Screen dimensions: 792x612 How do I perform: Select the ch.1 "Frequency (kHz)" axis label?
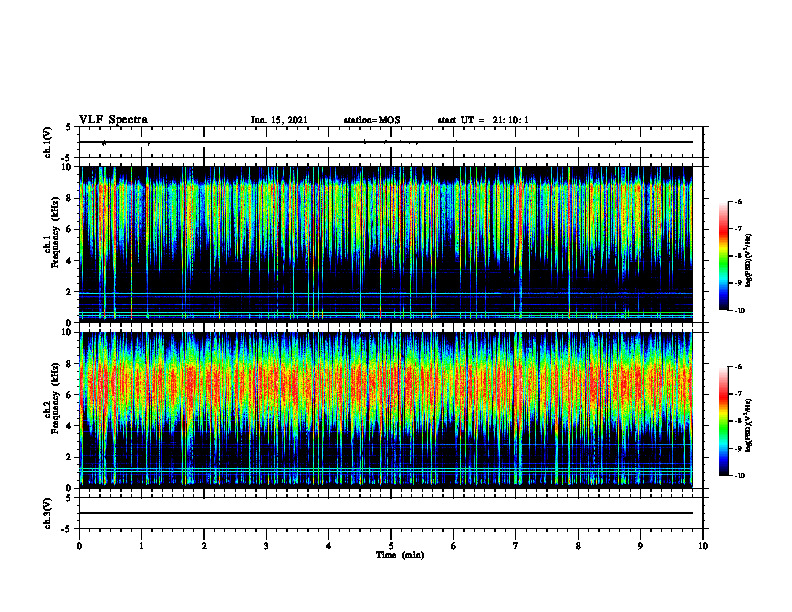click(x=54, y=232)
